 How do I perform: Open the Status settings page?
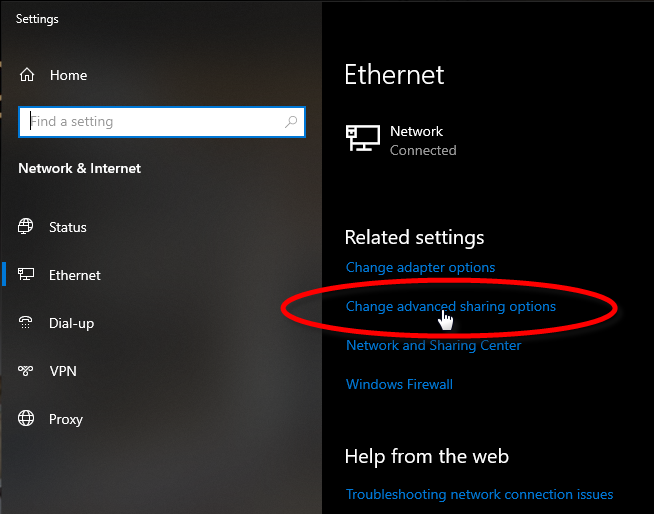pyautogui.click(x=68, y=227)
